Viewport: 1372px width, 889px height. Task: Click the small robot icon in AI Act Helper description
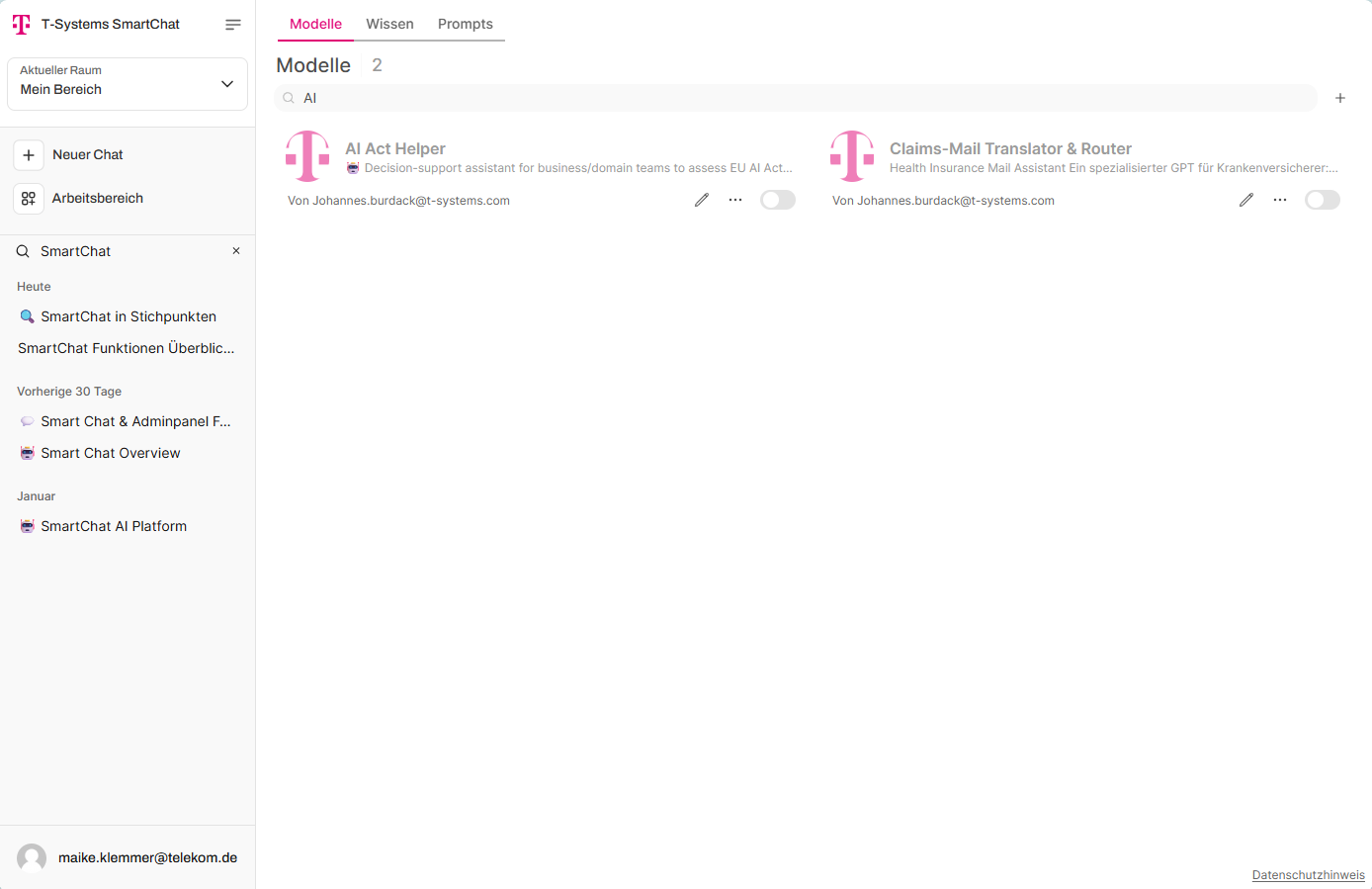pos(353,168)
